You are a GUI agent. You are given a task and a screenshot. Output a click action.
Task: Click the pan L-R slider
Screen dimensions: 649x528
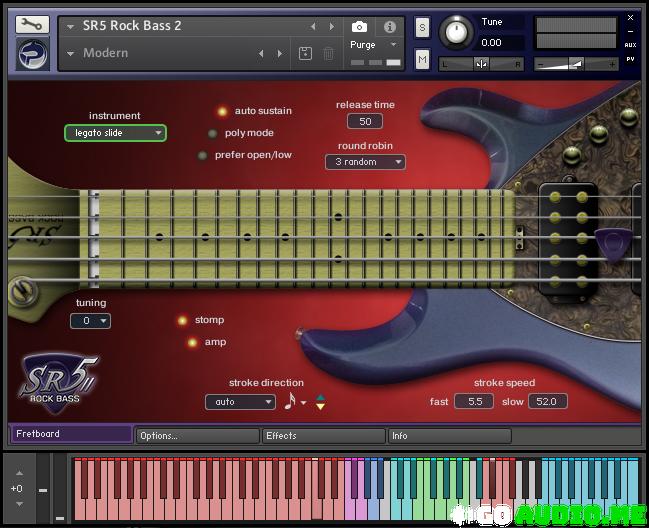pos(481,64)
